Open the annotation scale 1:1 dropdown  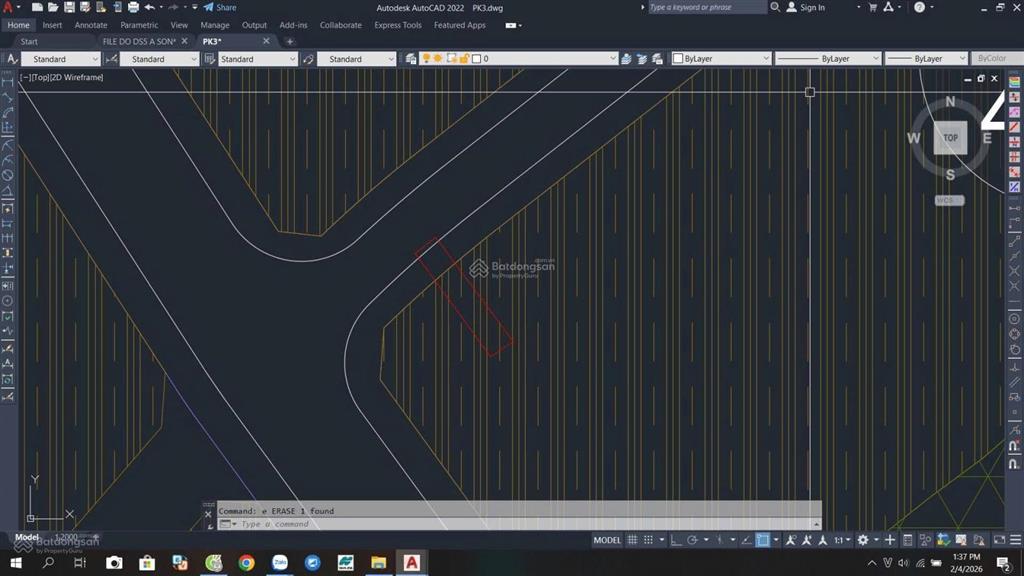842,540
